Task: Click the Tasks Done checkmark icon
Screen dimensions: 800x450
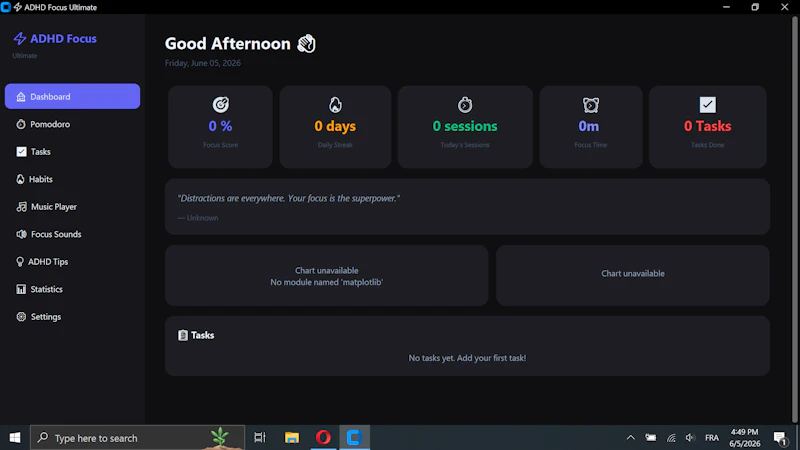Action: pos(708,105)
